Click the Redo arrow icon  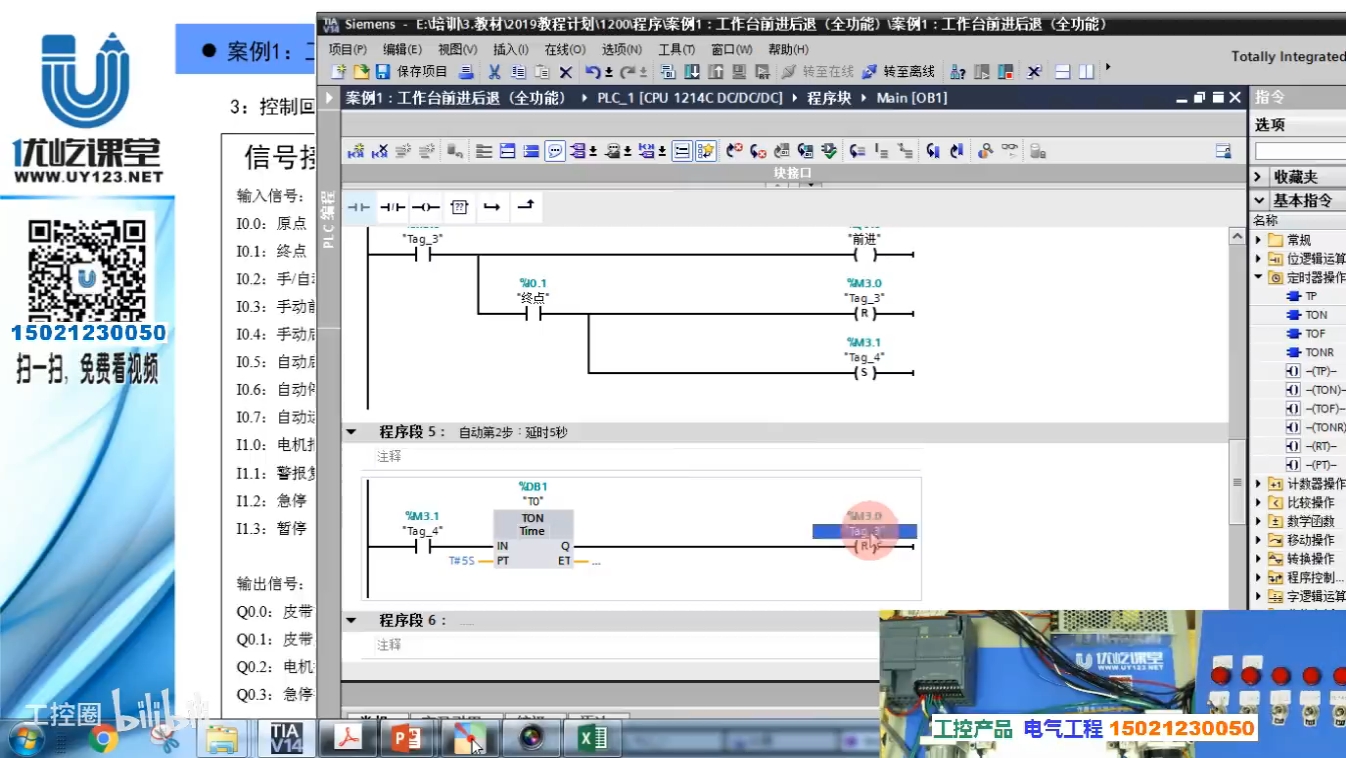point(628,72)
